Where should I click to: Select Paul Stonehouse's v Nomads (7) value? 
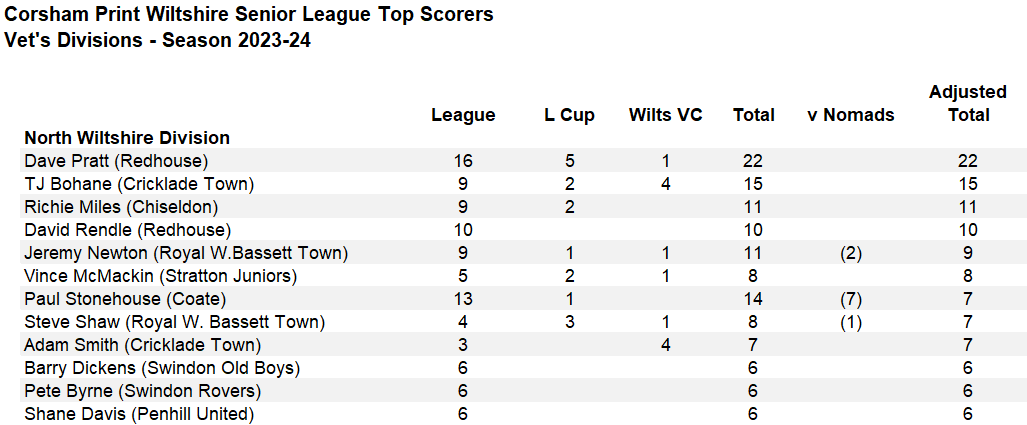click(850, 299)
